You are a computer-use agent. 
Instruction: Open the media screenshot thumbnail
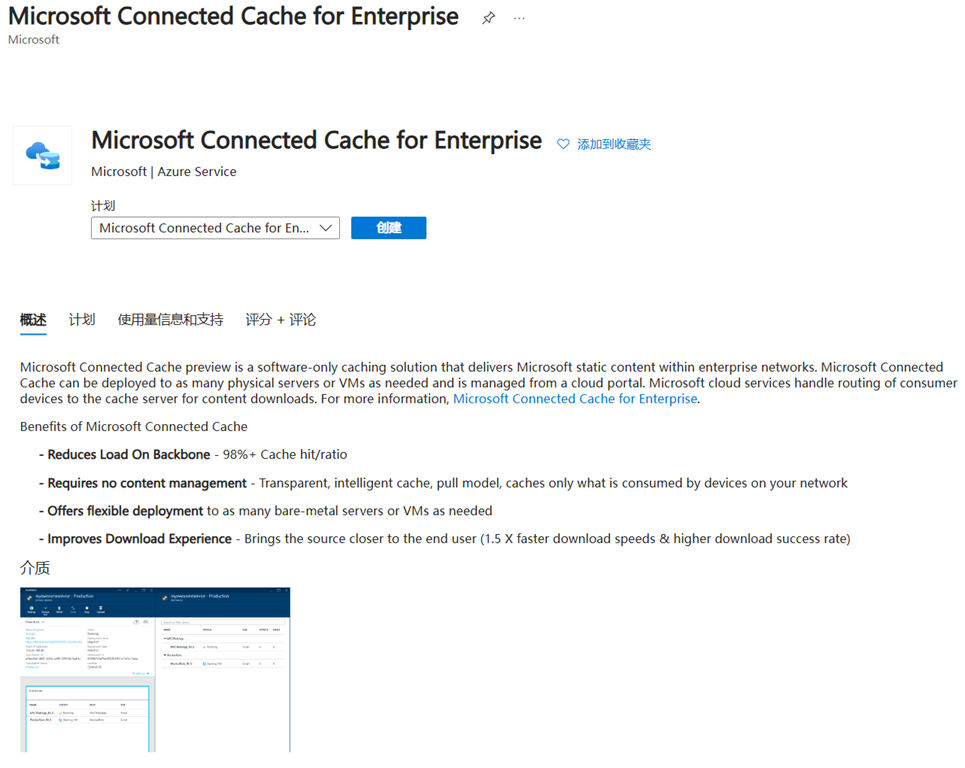[155, 670]
